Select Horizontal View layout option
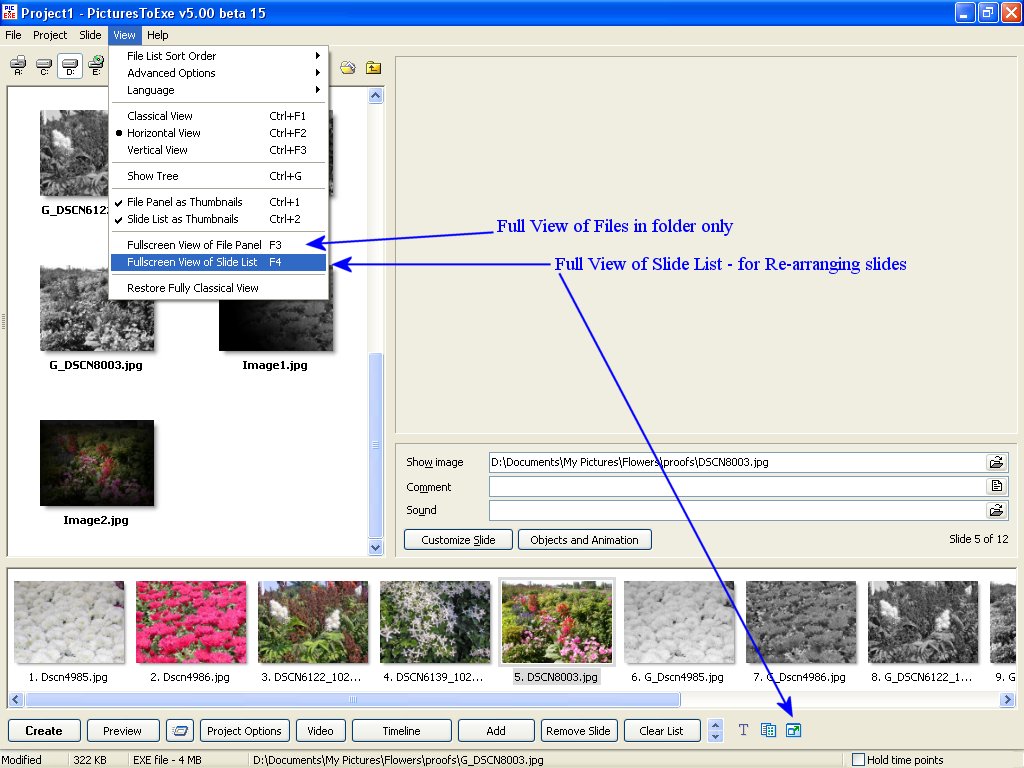The height and width of the screenshot is (768, 1024). (218, 133)
